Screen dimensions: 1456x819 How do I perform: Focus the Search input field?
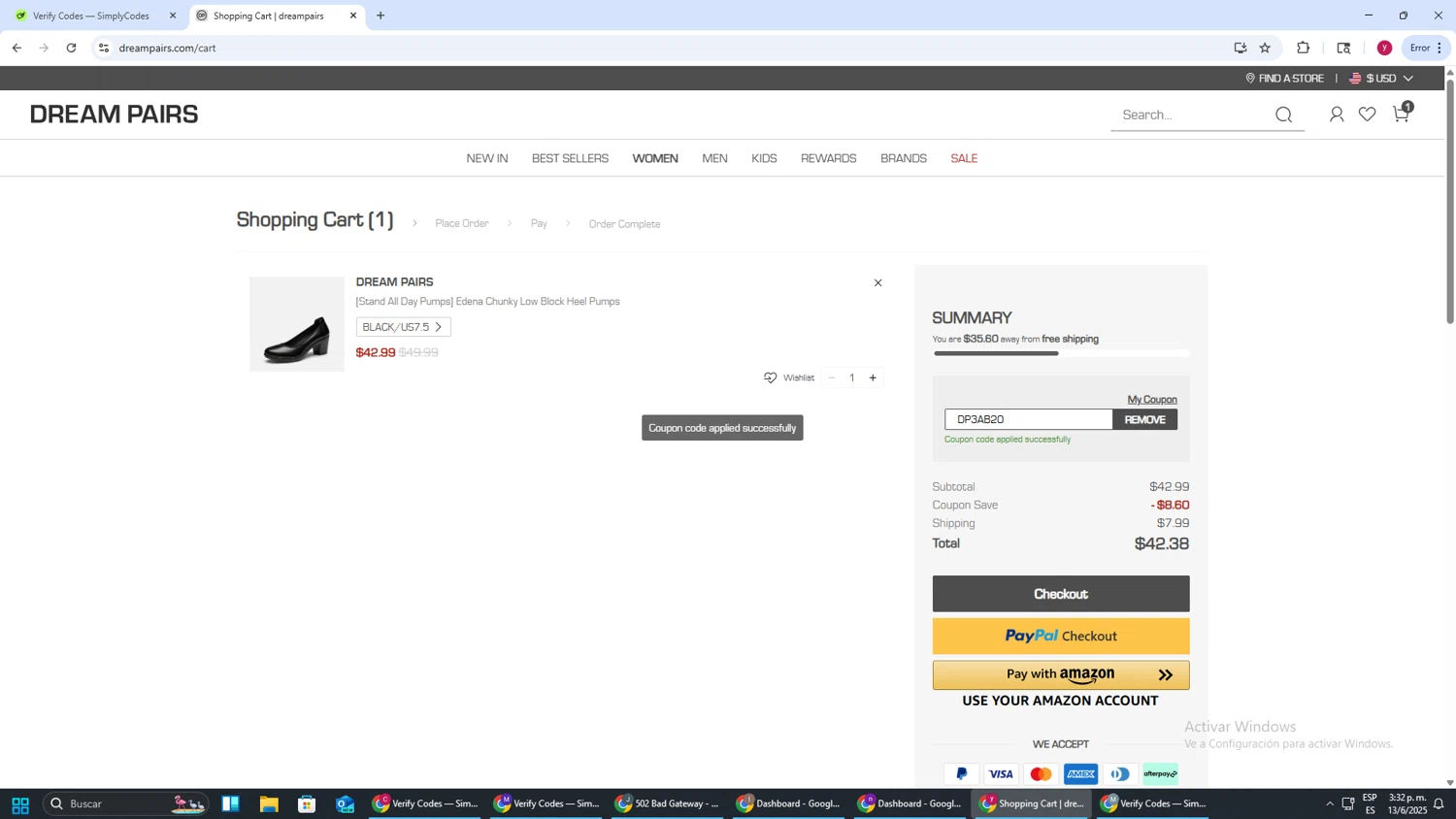(1192, 115)
